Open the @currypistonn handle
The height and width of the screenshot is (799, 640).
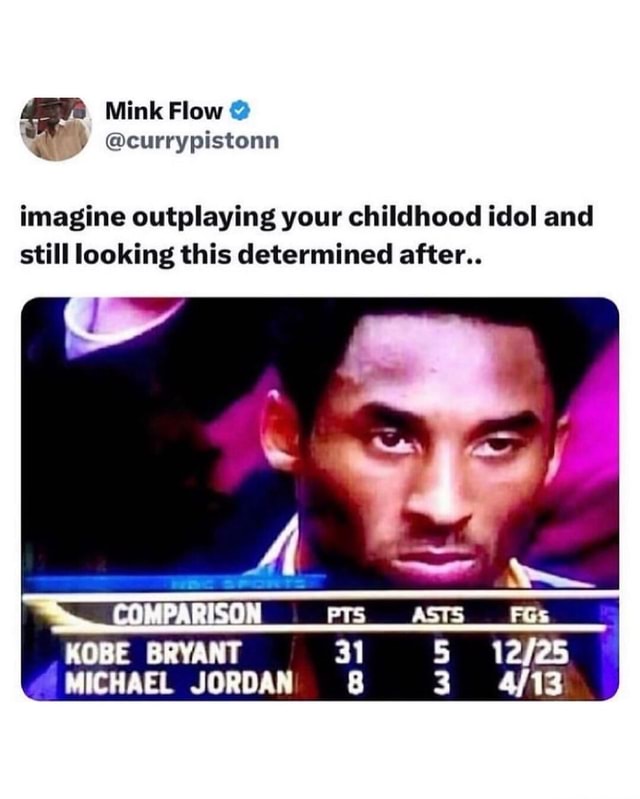click(x=192, y=141)
